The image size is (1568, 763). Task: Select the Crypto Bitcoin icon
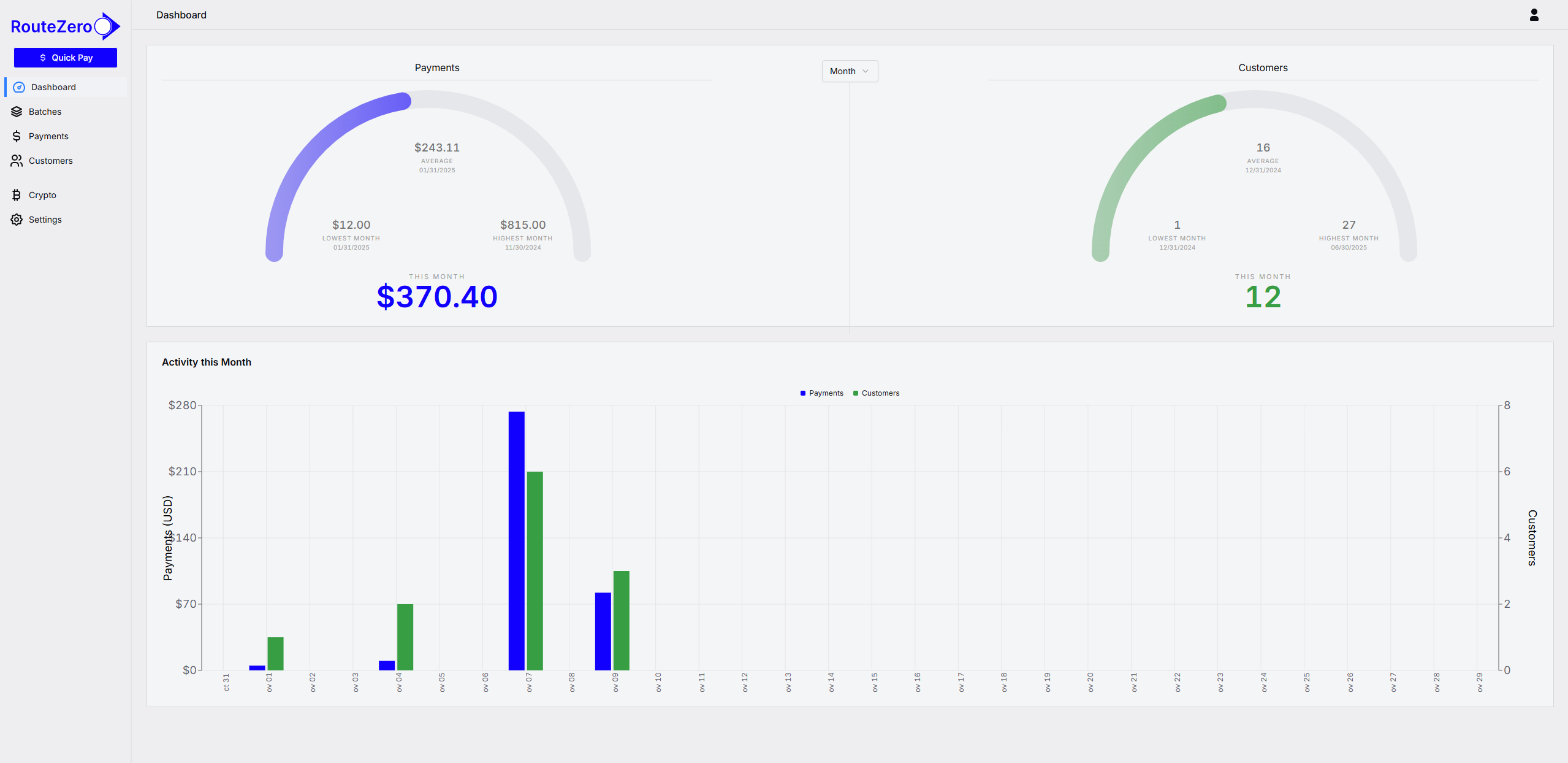(x=17, y=194)
